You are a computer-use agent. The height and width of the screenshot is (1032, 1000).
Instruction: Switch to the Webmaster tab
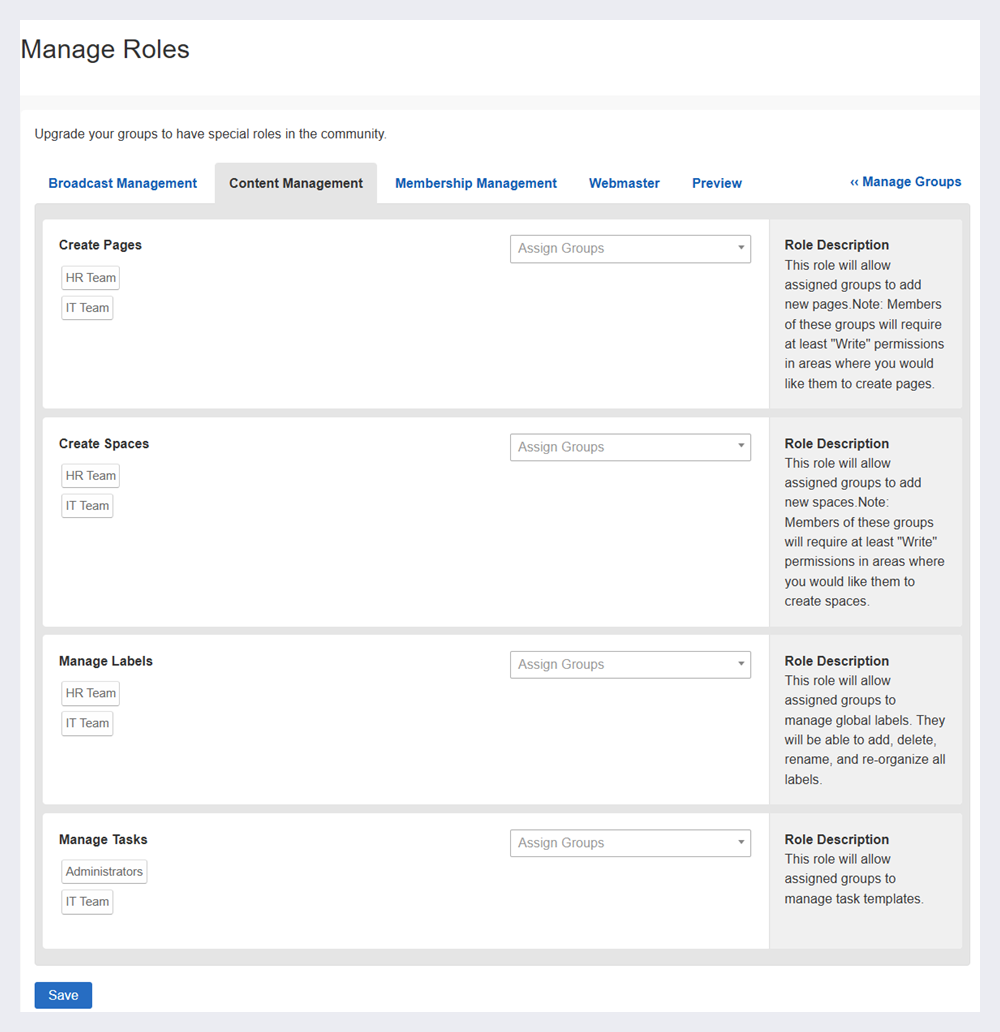point(624,183)
